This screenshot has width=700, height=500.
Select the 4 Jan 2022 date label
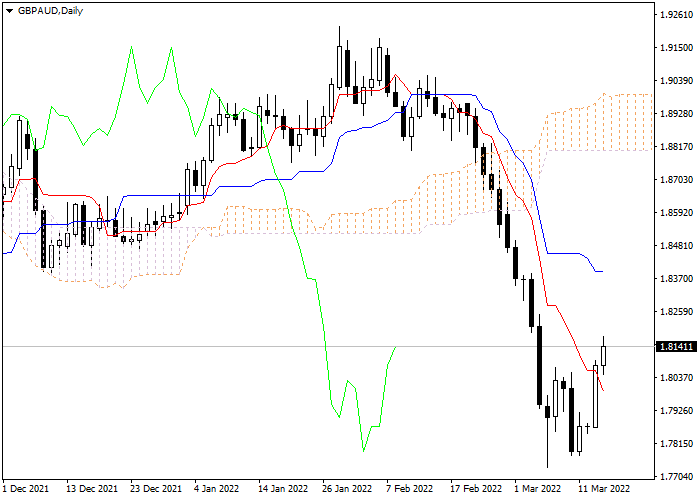217,489
